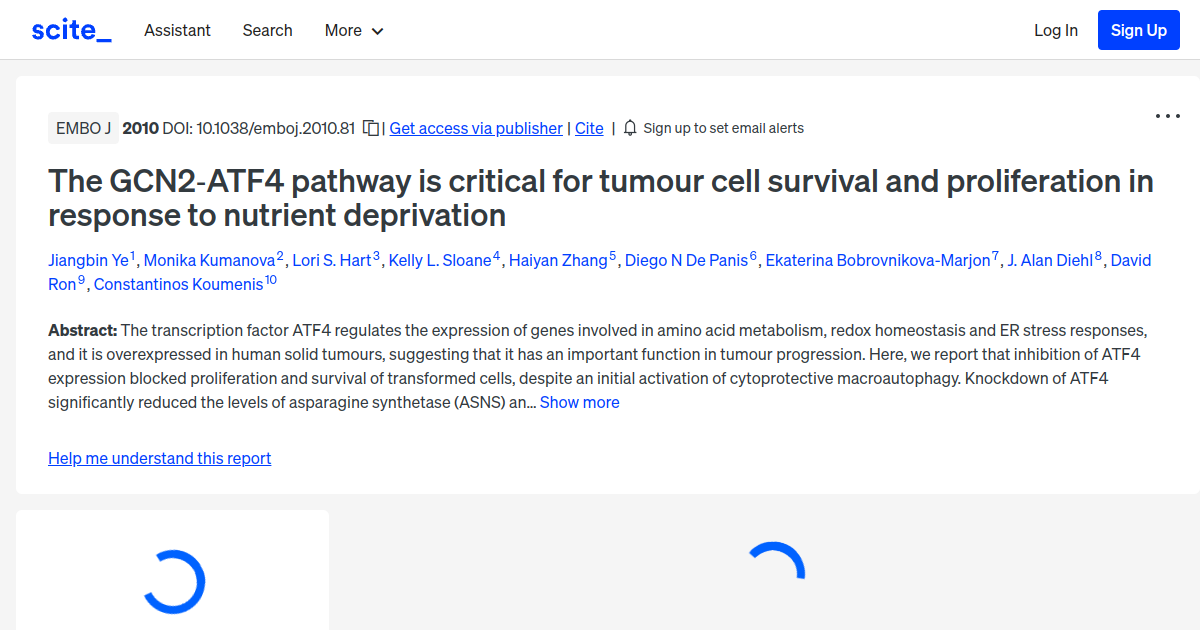Image resolution: width=1200 pixels, height=630 pixels.
Task: Click author David Ron's name
Action: pos(1131,260)
